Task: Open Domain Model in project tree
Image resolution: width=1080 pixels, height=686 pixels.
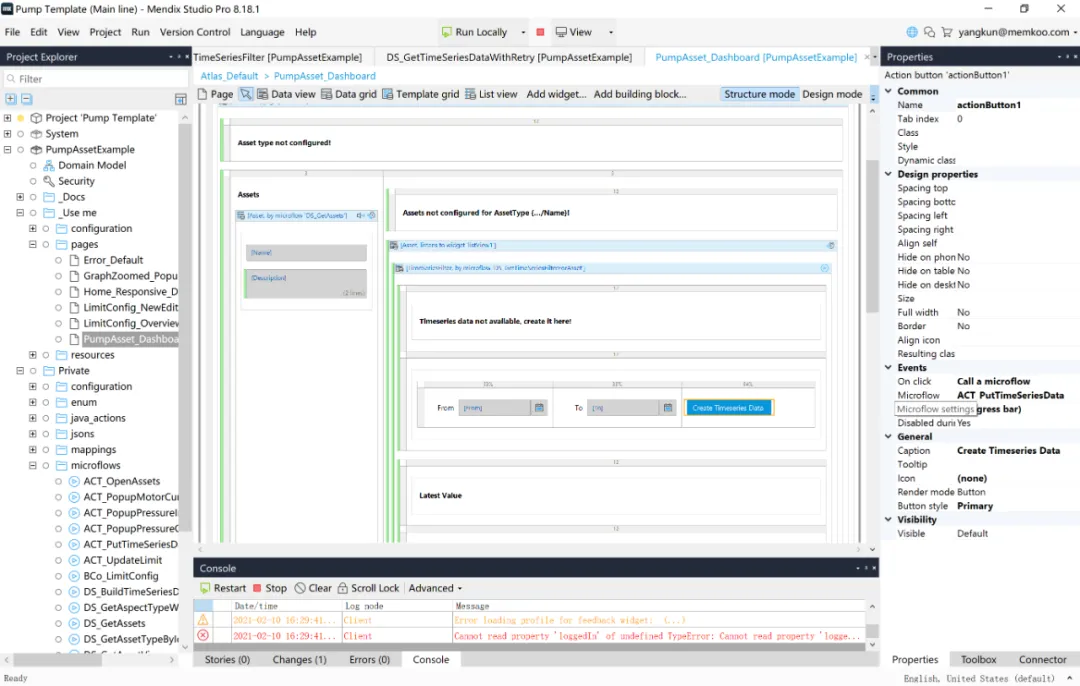Action: point(92,165)
